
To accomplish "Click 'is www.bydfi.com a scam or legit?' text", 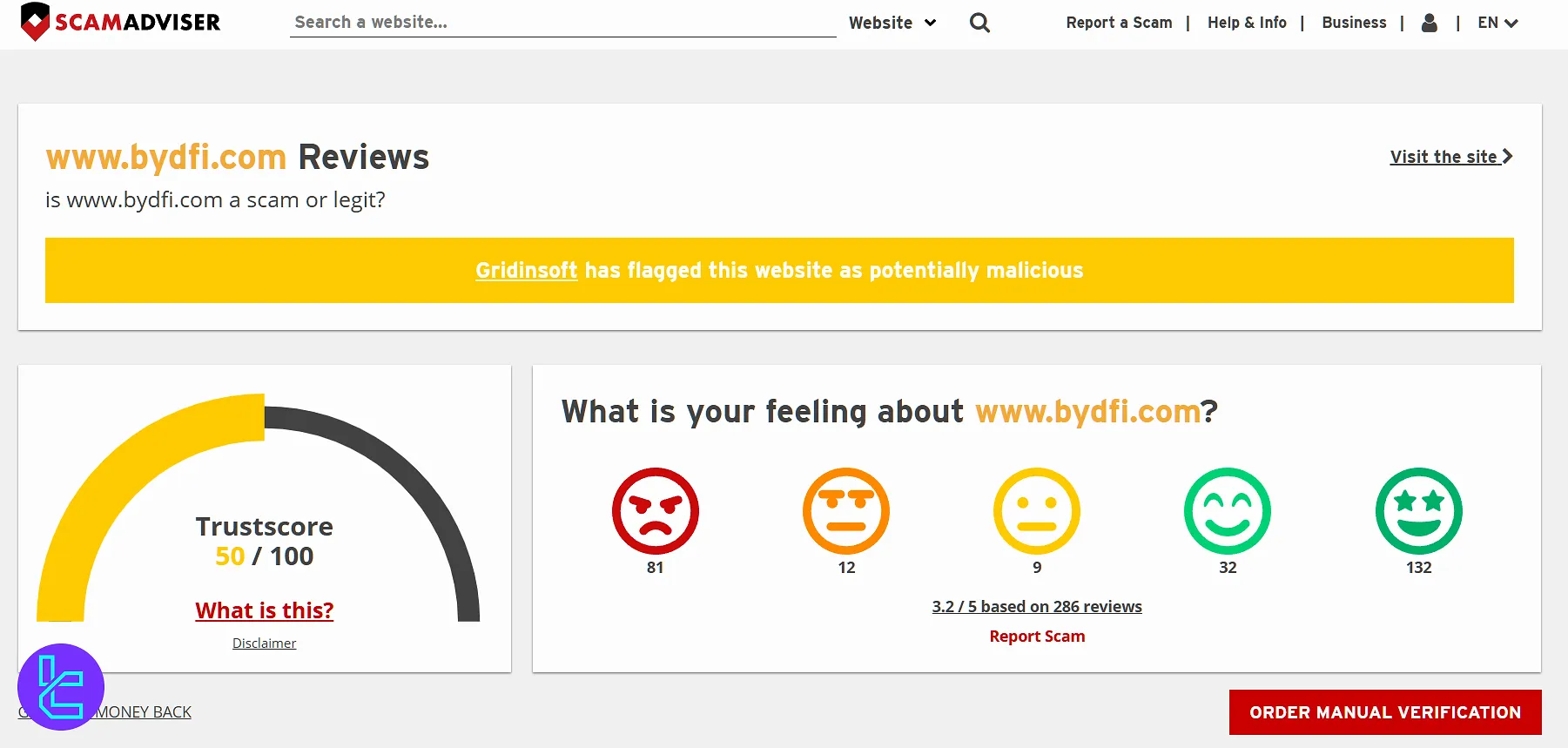I will pos(215,200).
